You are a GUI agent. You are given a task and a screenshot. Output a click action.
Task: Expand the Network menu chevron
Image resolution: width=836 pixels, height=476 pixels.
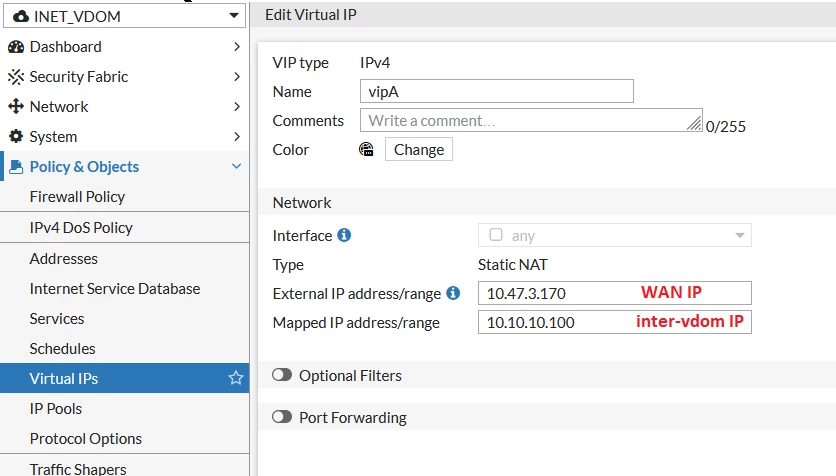tap(237, 107)
